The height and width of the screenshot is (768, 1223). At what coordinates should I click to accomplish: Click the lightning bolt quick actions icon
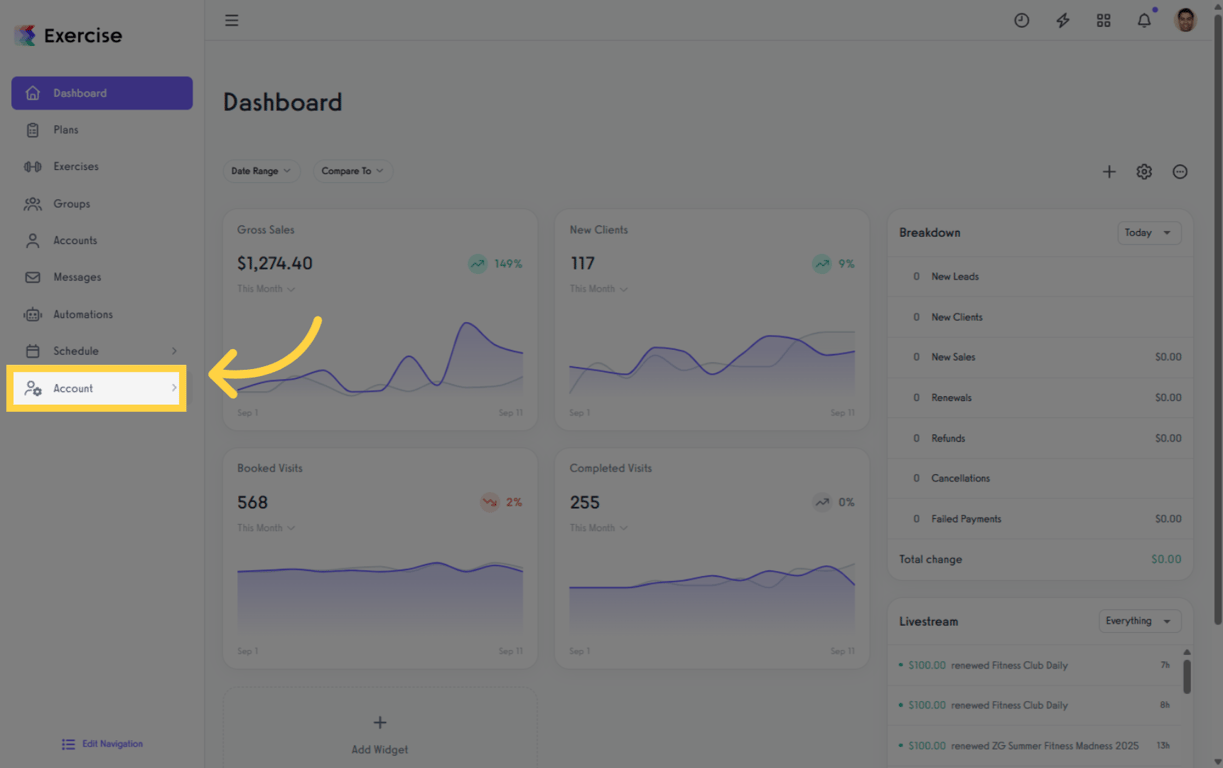[x=1062, y=20]
